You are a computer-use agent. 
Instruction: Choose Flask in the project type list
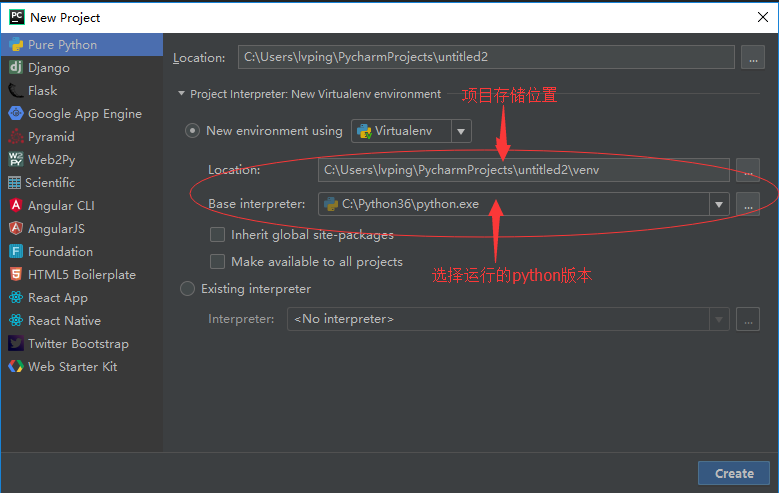pos(43,90)
